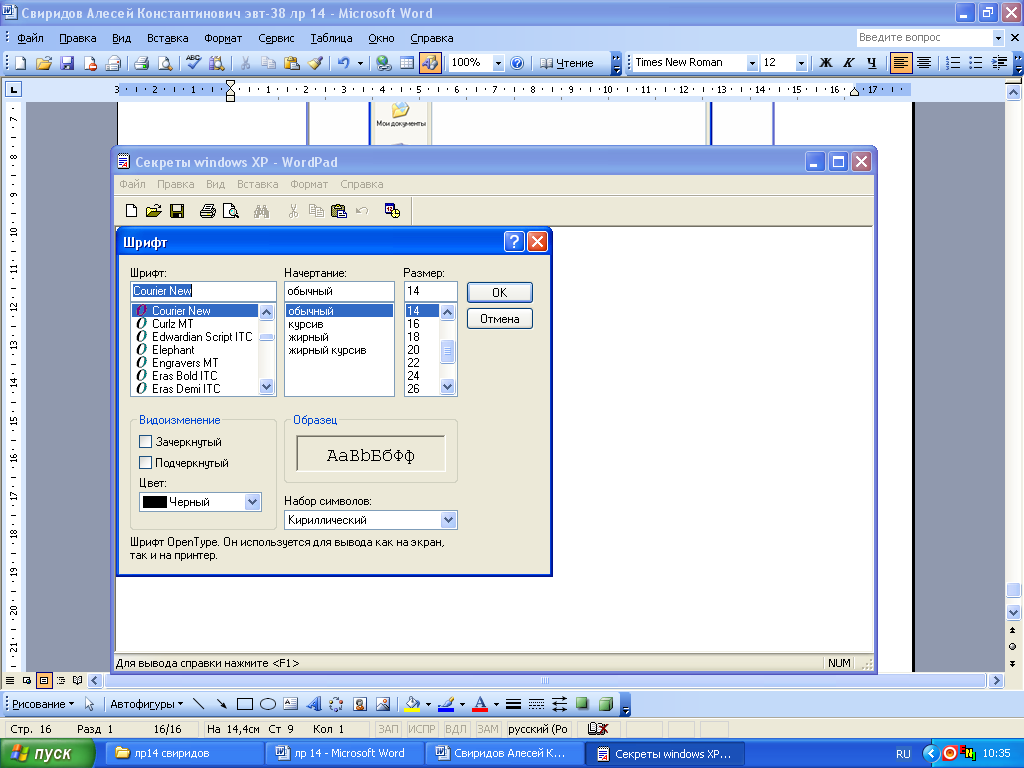Click Date/Time insert icon in WordPad
Viewport: 1024px width, 768px height.
(392, 210)
